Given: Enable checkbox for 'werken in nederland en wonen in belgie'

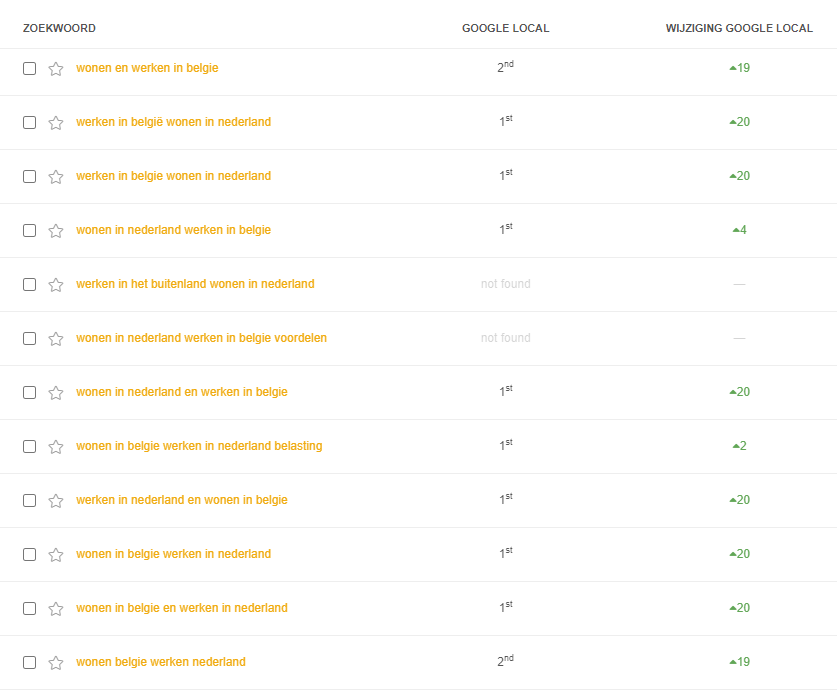Looking at the screenshot, I should click(29, 500).
